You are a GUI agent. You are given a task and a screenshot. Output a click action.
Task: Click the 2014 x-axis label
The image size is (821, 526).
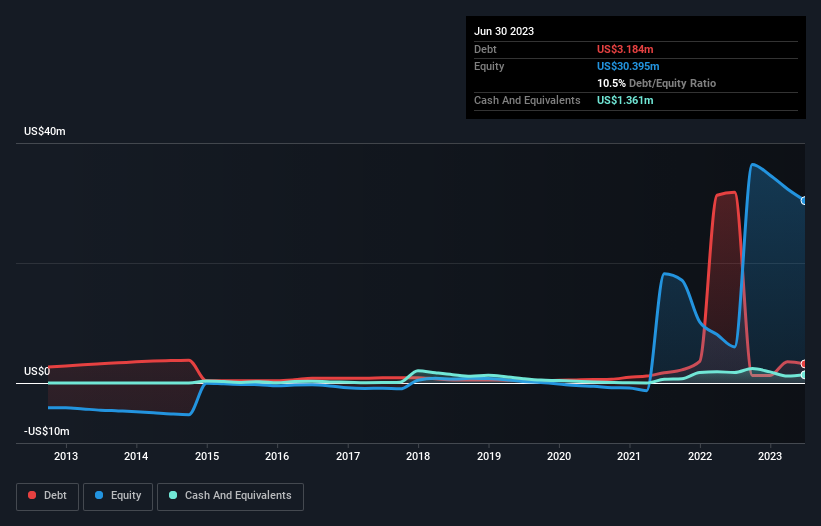(x=136, y=456)
